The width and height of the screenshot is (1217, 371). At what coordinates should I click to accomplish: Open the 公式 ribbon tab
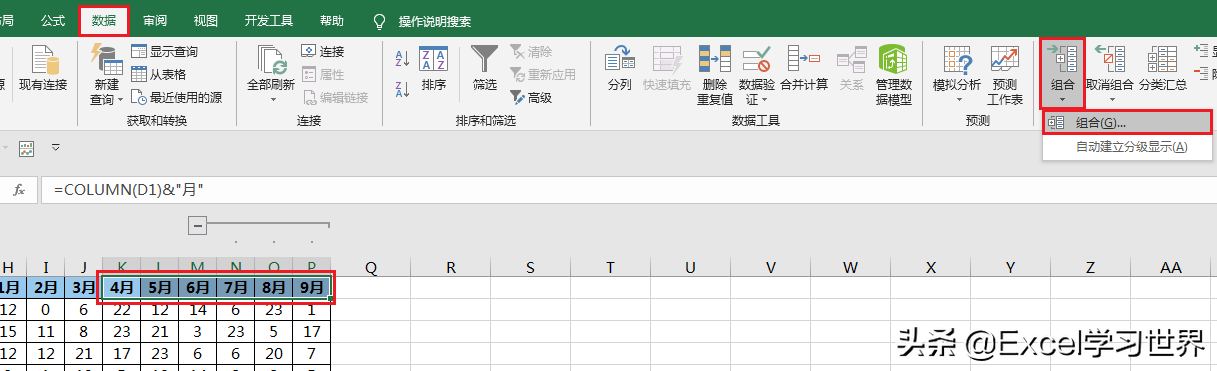tap(54, 21)
